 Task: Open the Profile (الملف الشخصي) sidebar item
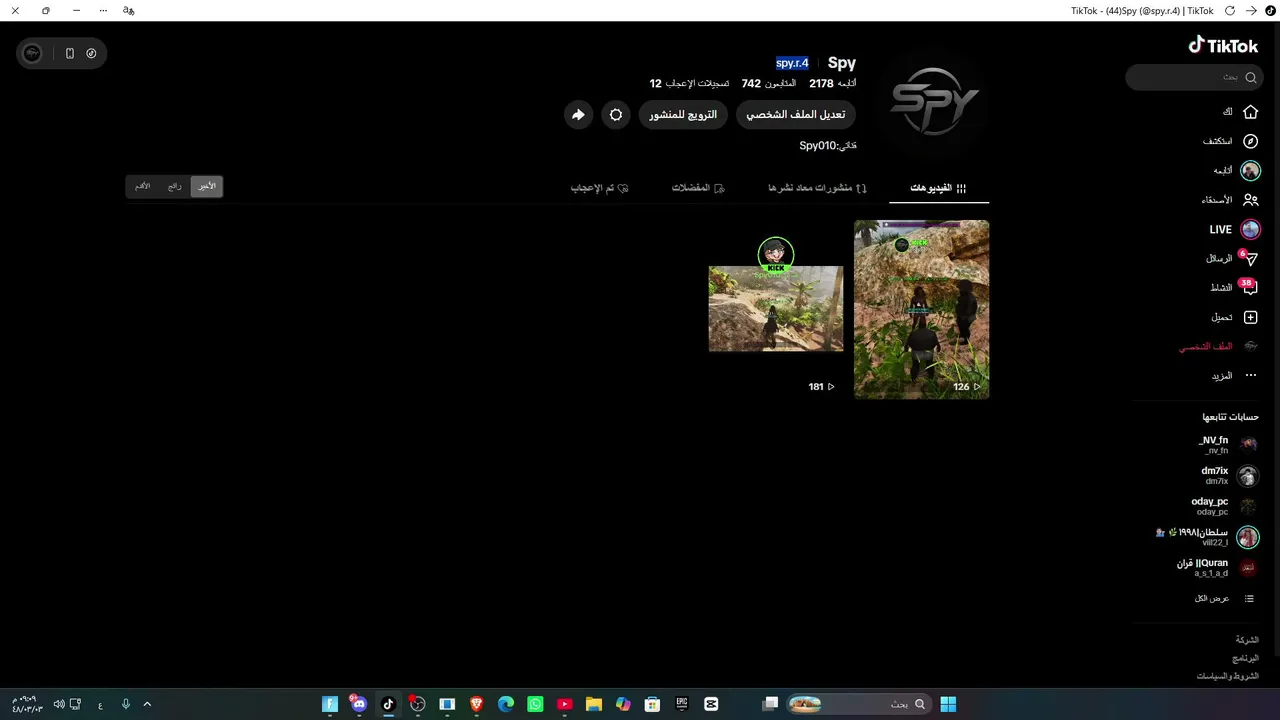pos(1217,346)
